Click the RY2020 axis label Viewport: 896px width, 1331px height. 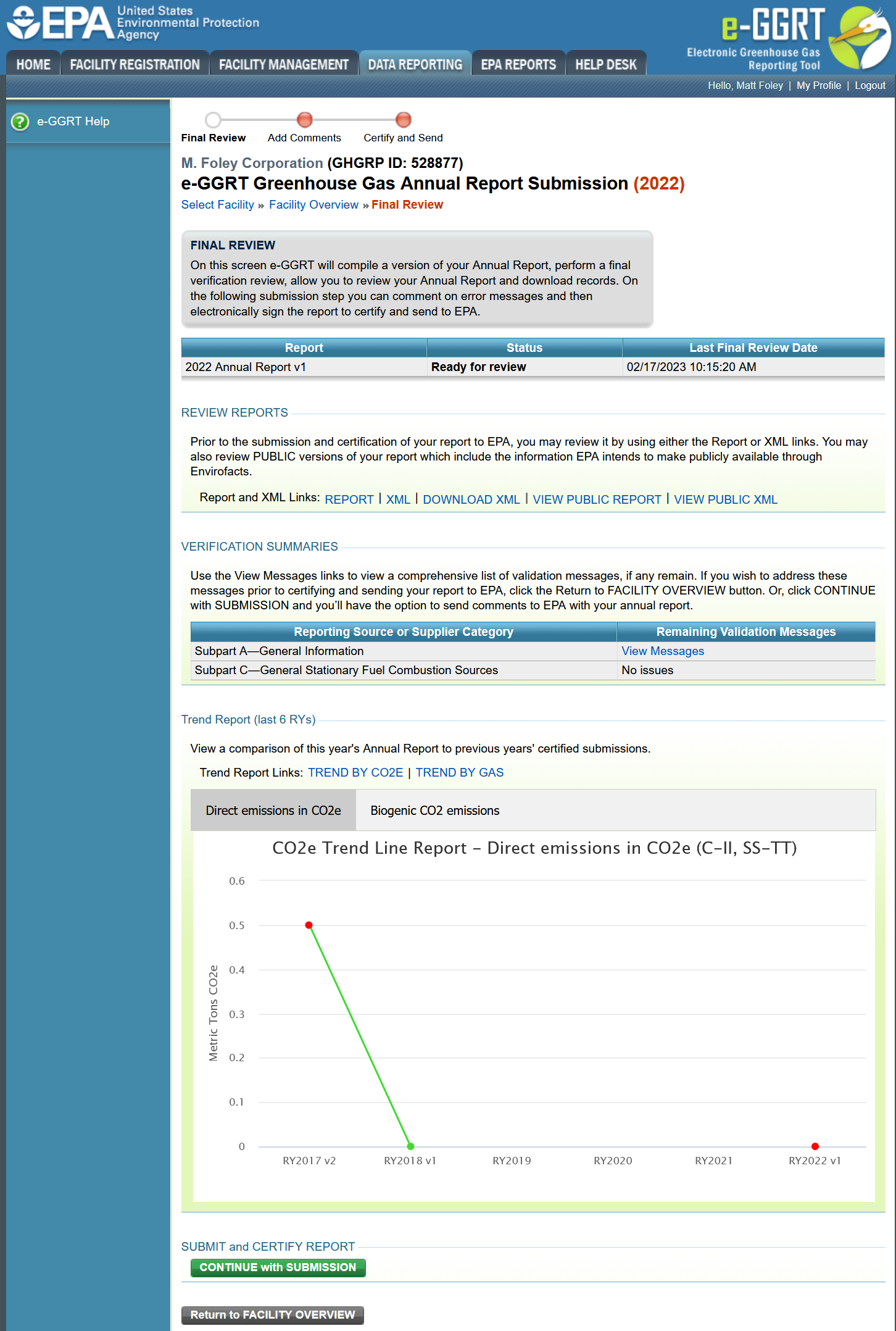(613, 1161)
